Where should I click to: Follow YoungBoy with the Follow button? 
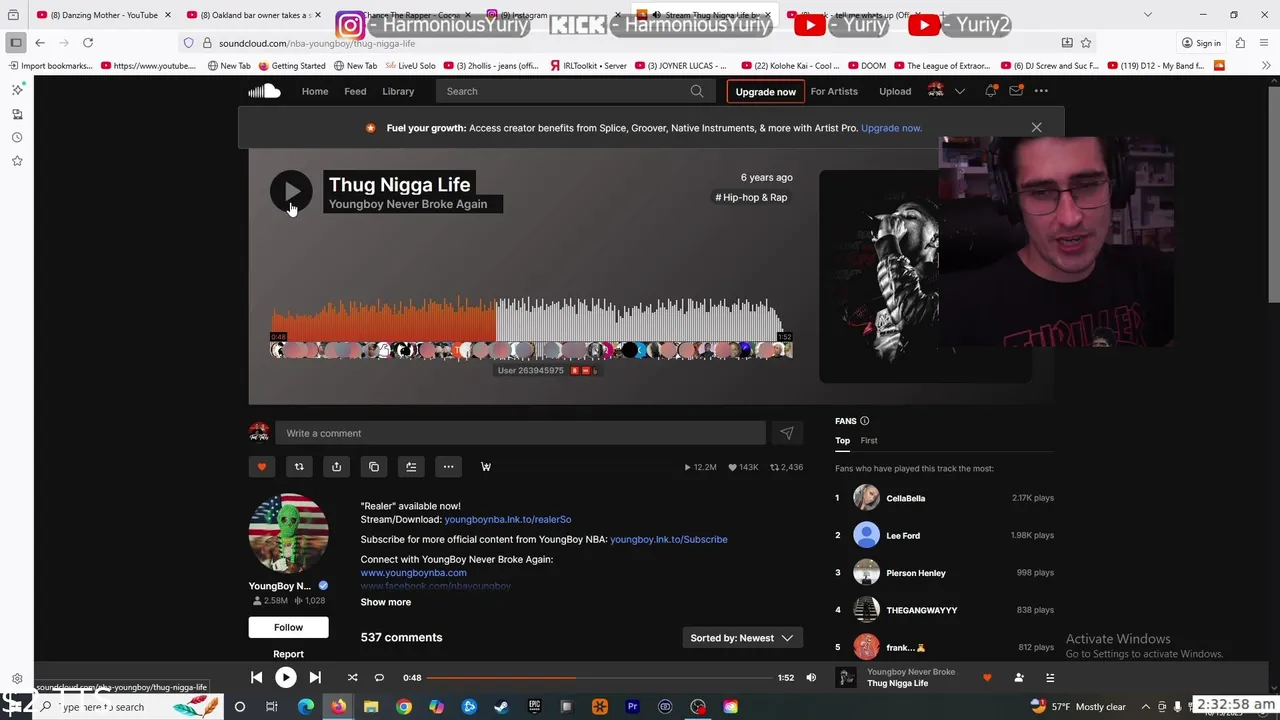click(x=288, y=627)
